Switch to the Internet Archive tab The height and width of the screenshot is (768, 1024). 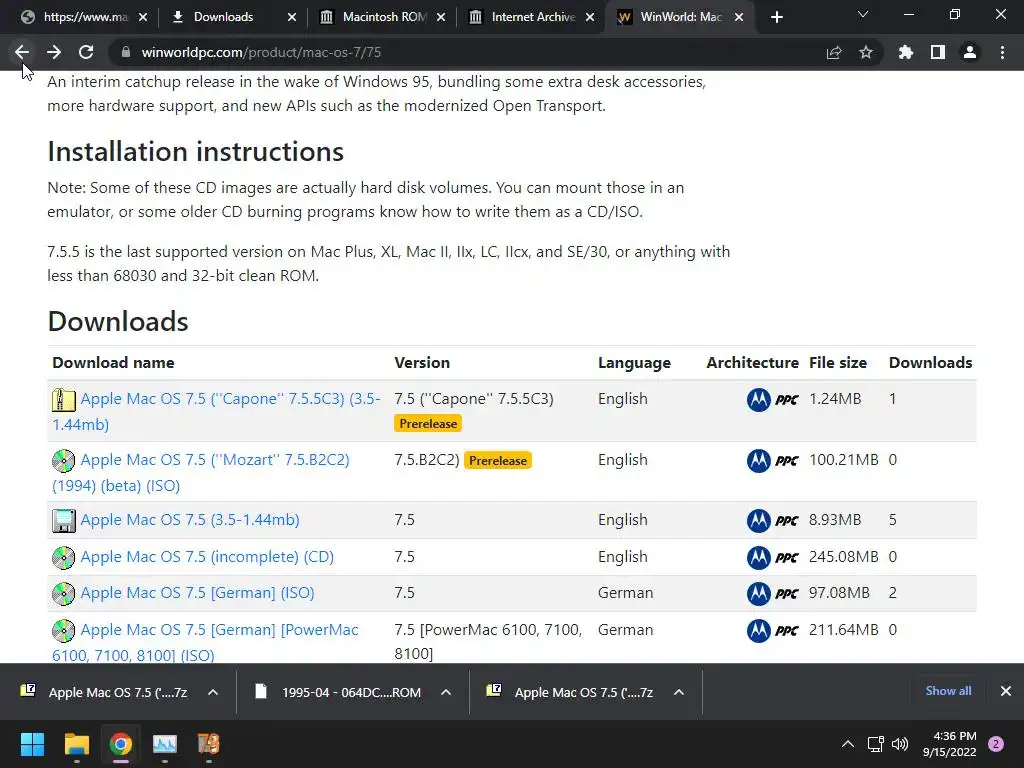click(x=531, y=17)
